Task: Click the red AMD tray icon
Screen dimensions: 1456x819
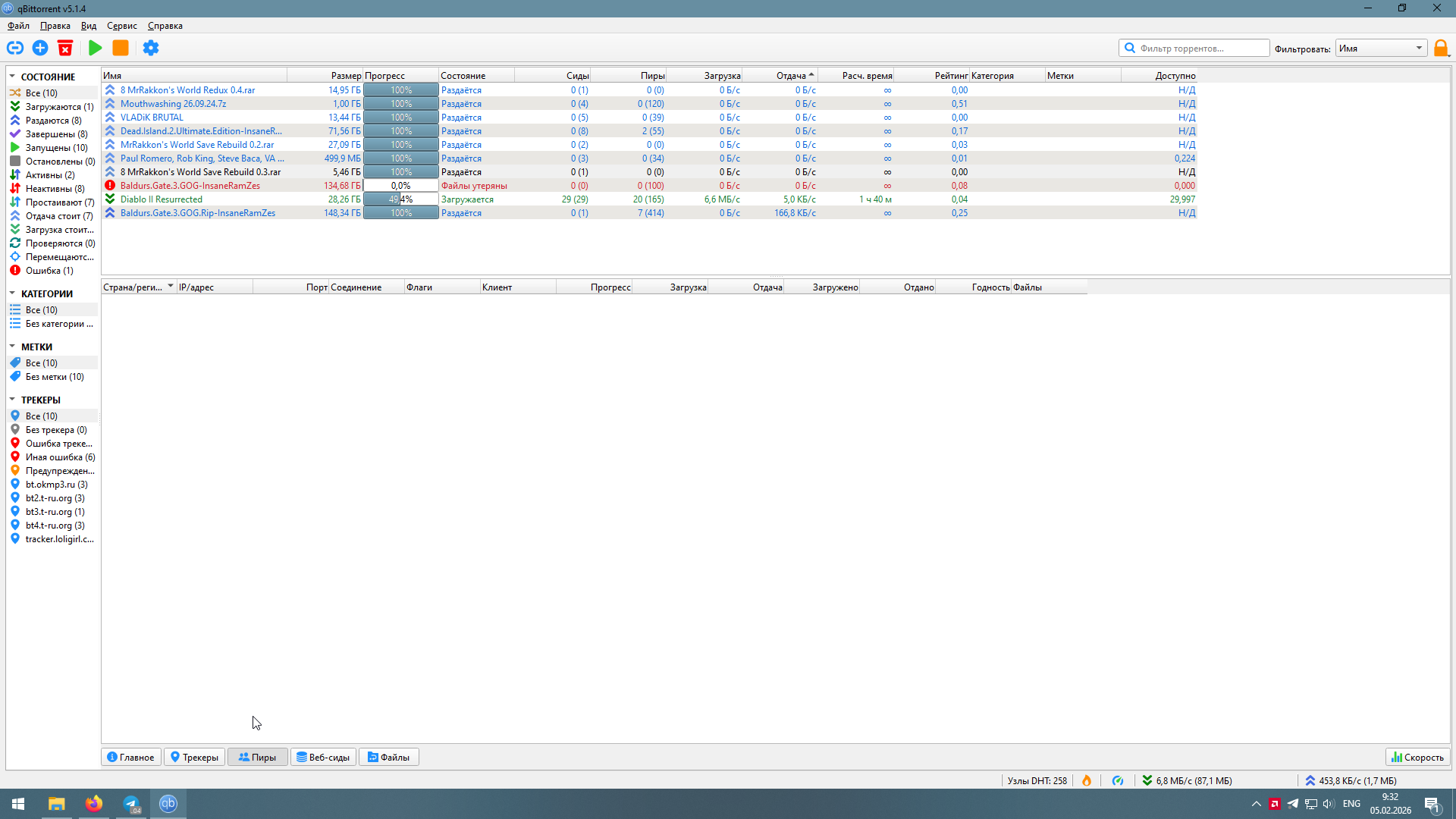Action: pyautogui.click(x=1275, y=804)
